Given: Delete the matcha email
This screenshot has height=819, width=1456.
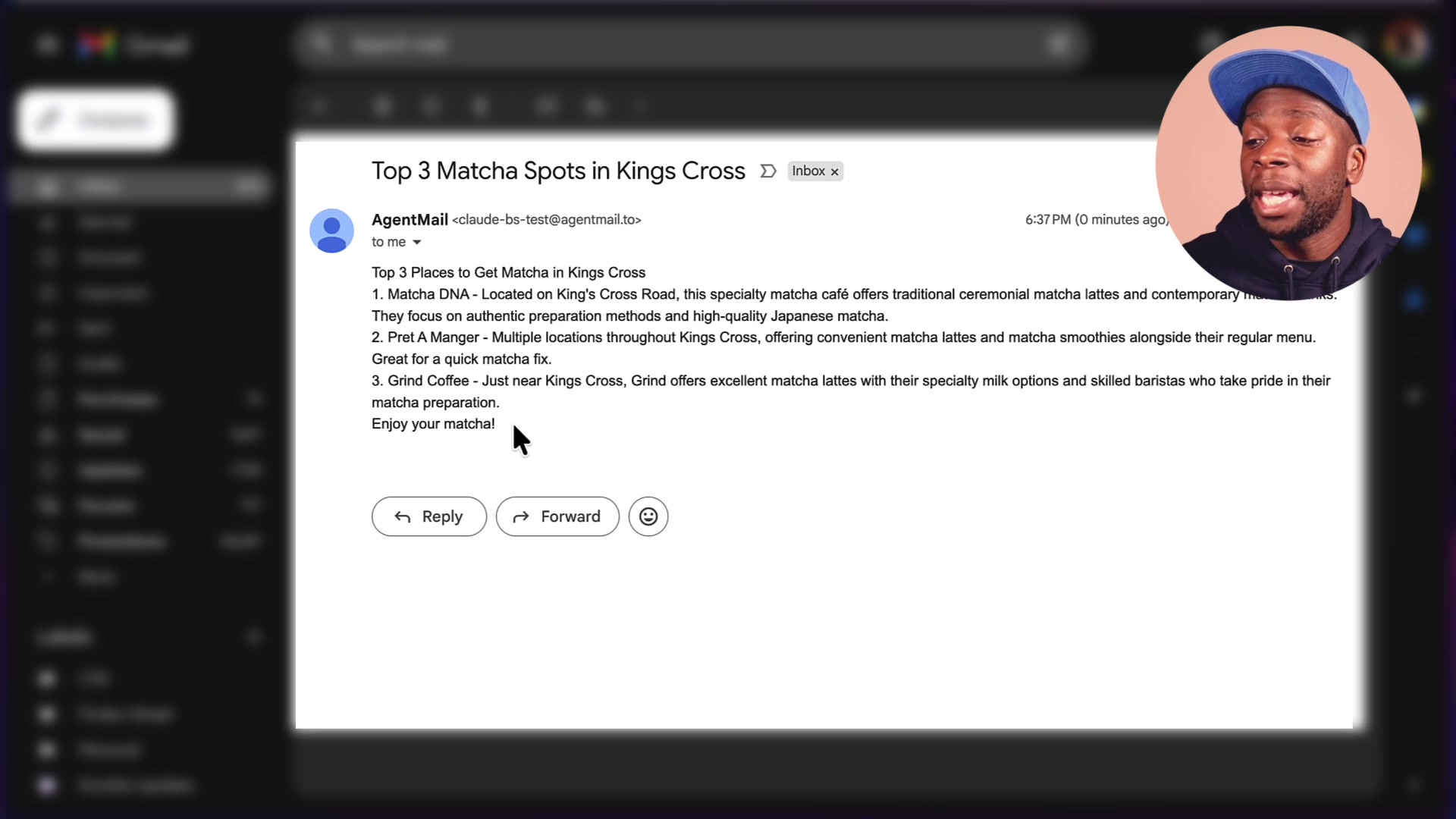Looking at the screenshot, I should [481, 106].
